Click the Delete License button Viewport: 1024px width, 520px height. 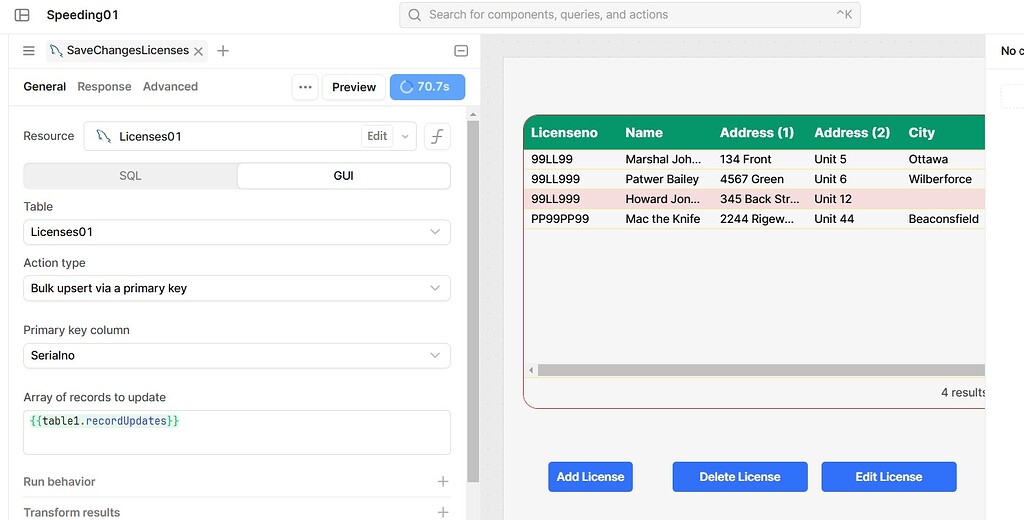(x=740, y=477)
